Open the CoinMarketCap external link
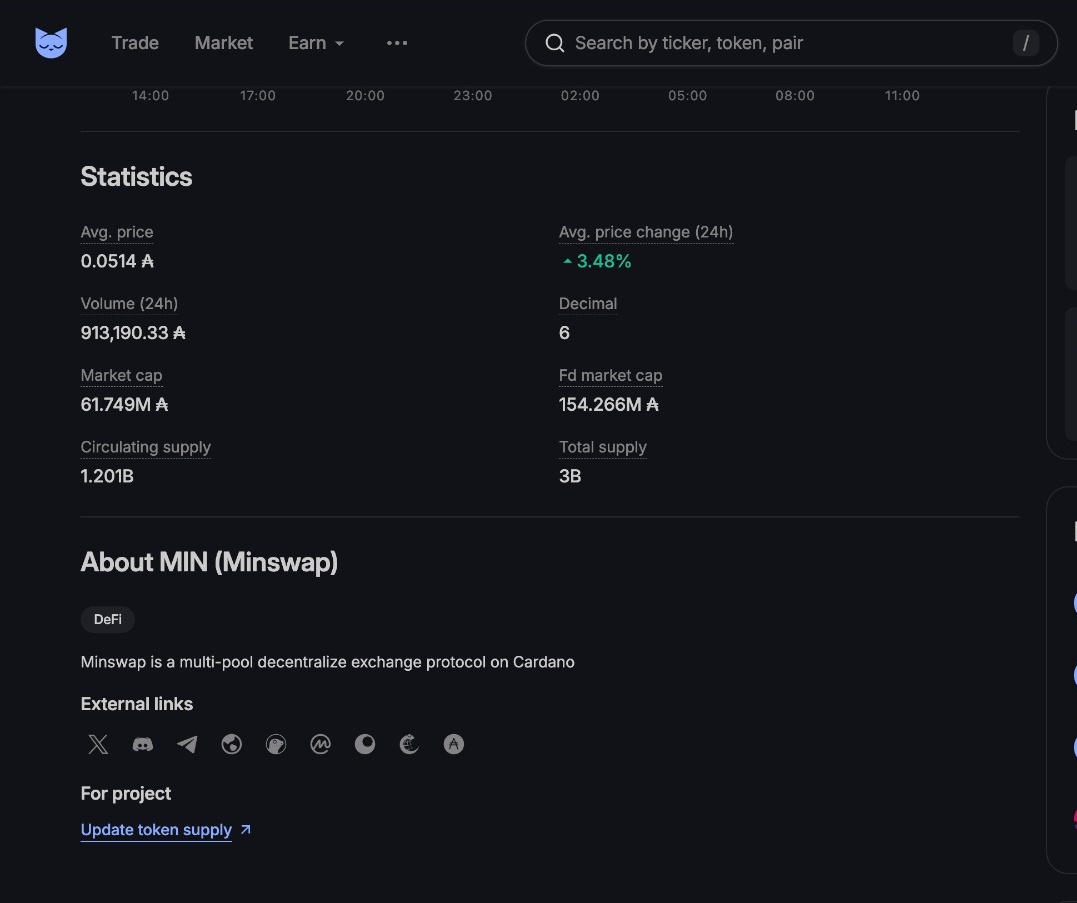The image size is (1077, 903). (320, 744)
